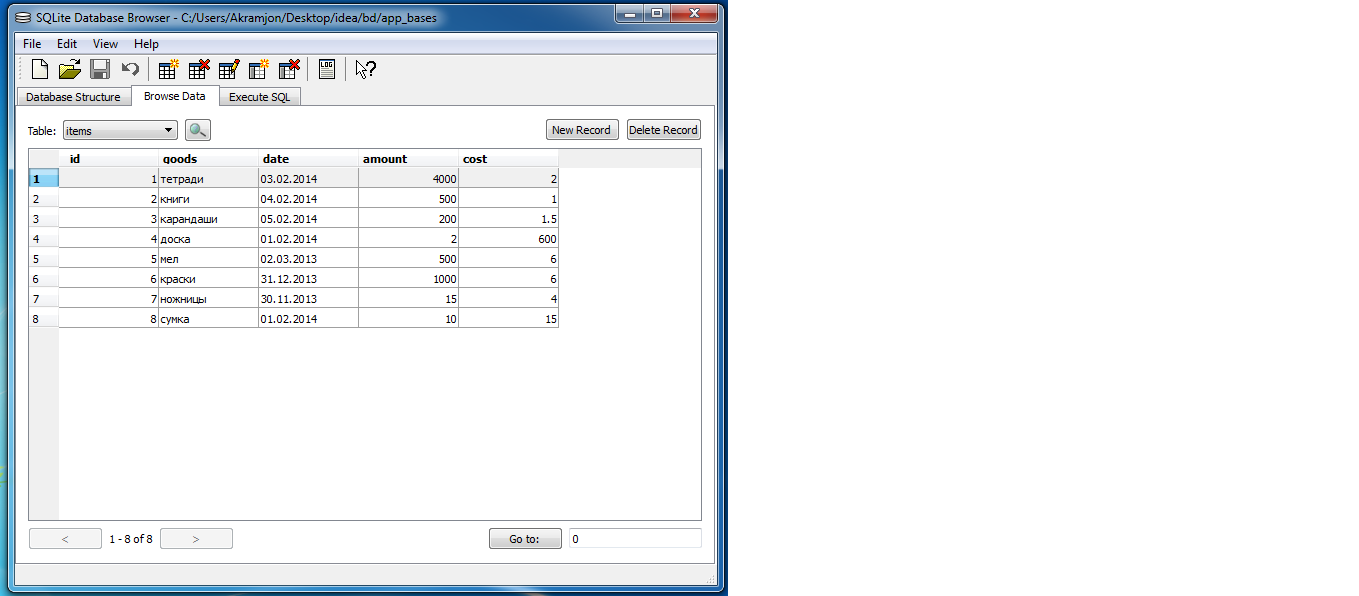Select the cell containing карандаши
The width and height of the screenshot is (1359, 596).
(208, 219)
